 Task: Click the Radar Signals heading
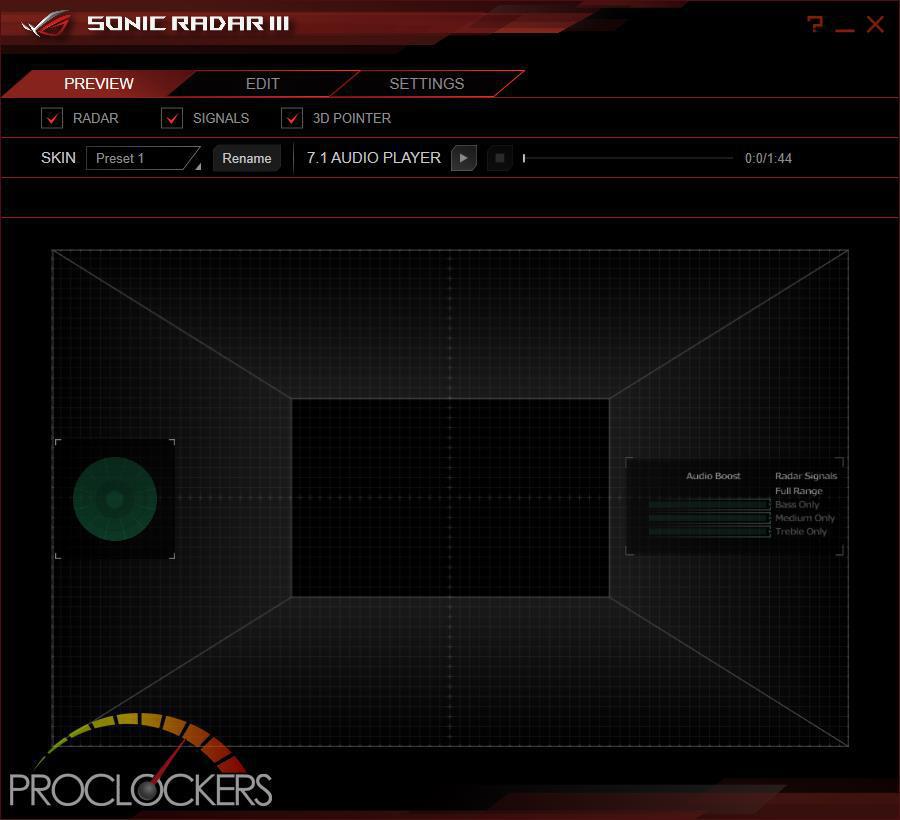806,476
